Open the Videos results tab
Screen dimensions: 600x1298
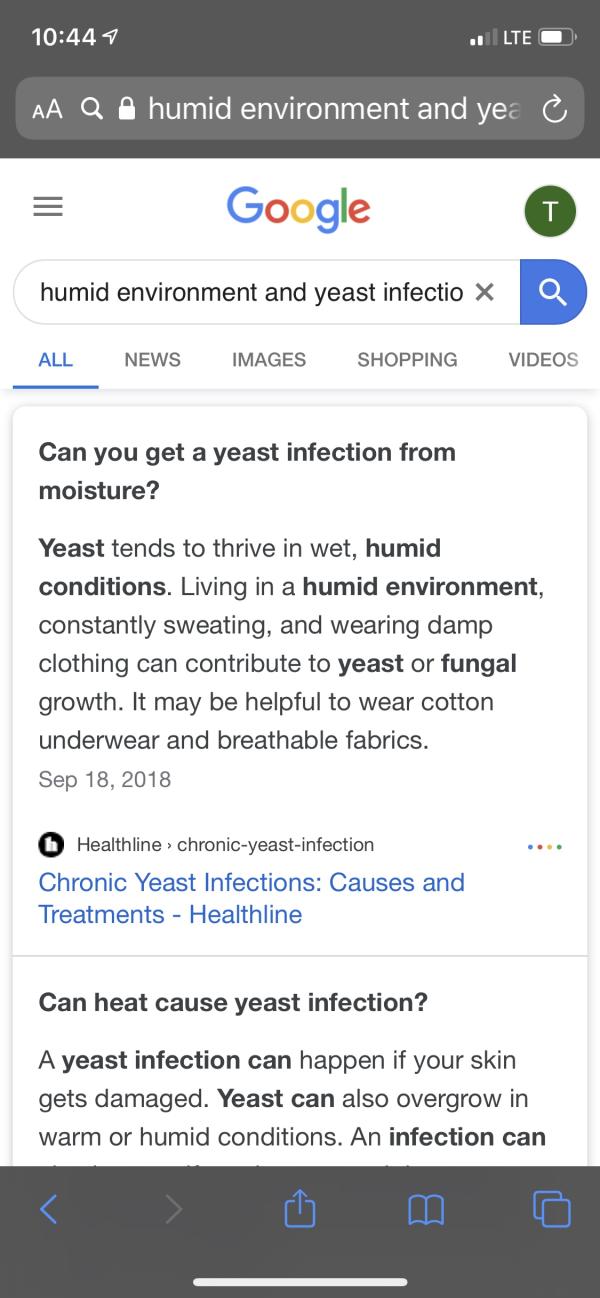click(543, 359)
